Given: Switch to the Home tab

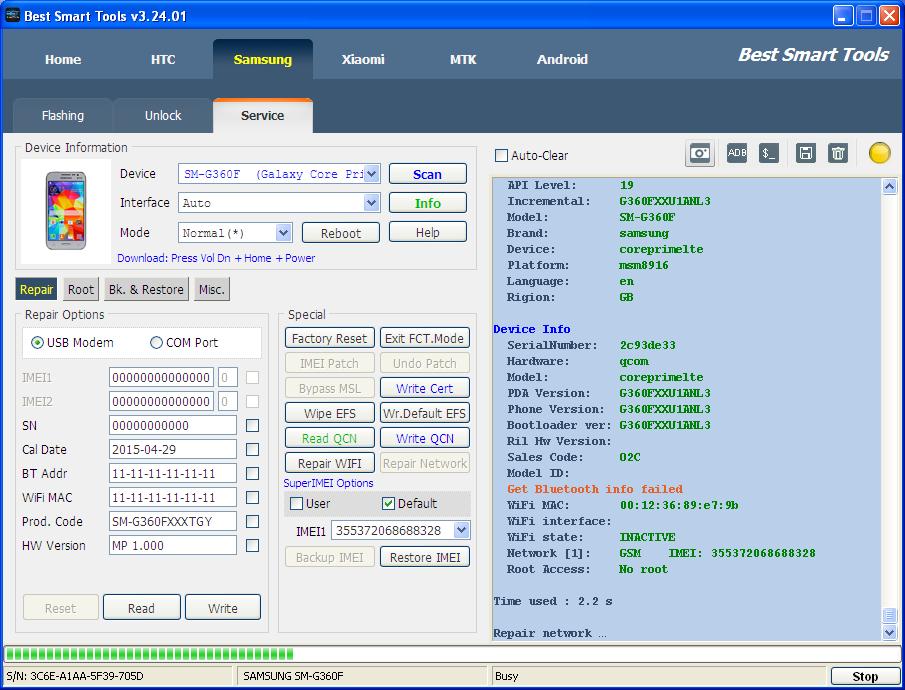Looking at the screenshot, I should (63, 59).
